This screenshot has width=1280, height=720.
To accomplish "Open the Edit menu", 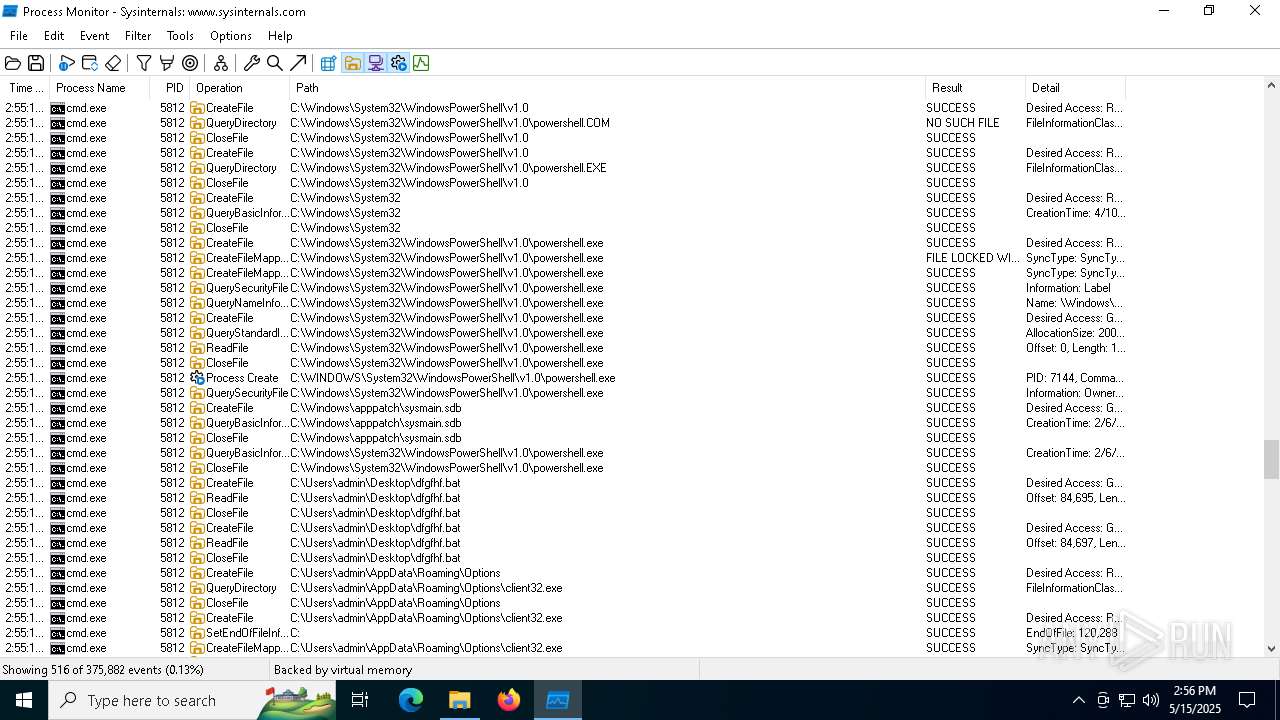I will [x=54, y=36].
